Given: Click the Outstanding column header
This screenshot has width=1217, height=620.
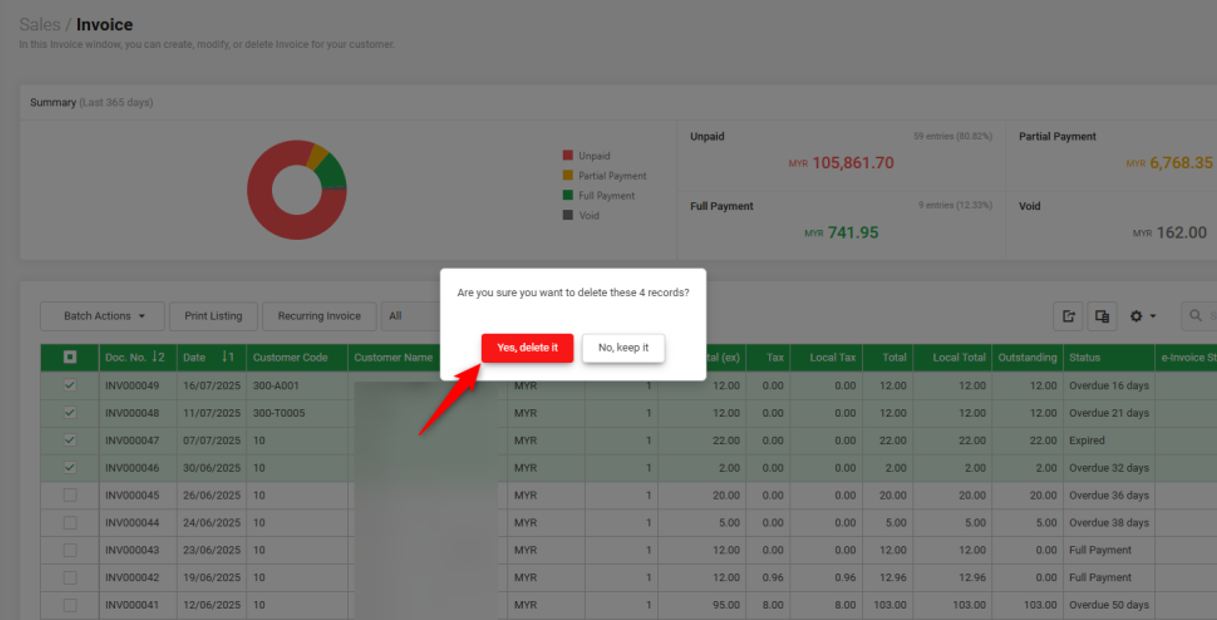Looking at the screenshot, I should (x=1027, y=357).
